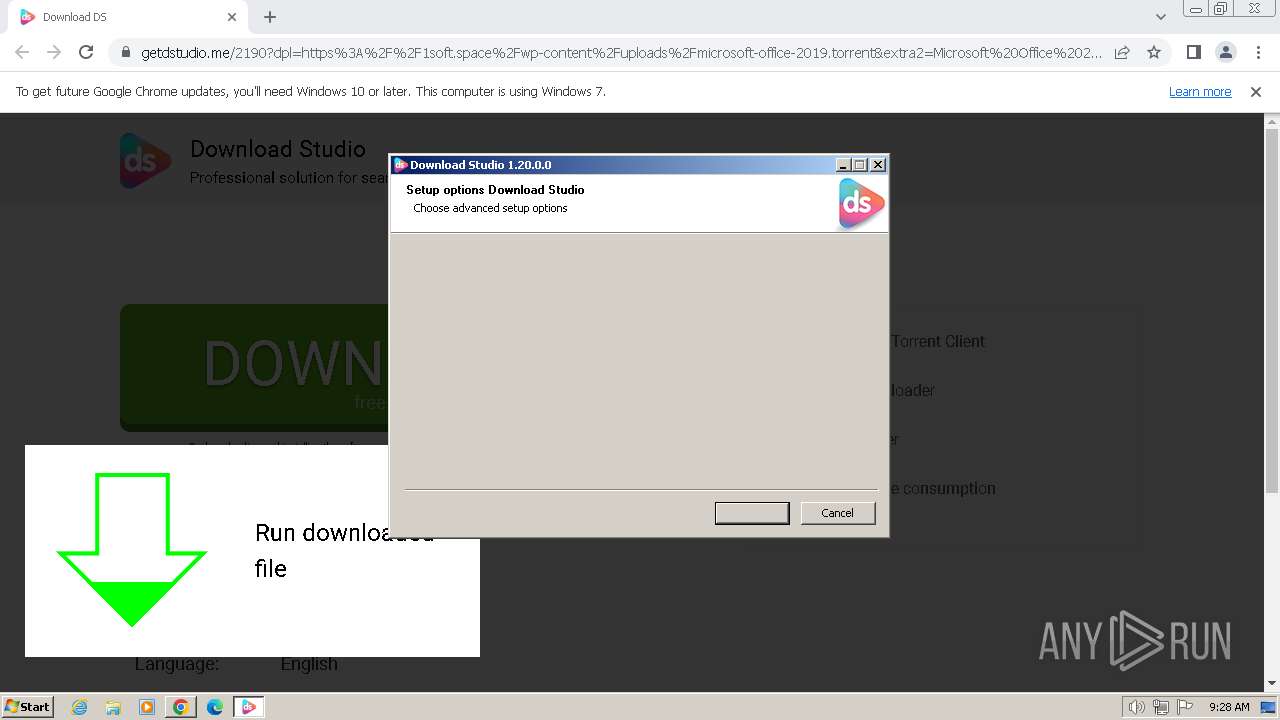This screenshot has height=720, width=1280.
Task: Switch to the Download DS tab
Action: click(125, 17)
